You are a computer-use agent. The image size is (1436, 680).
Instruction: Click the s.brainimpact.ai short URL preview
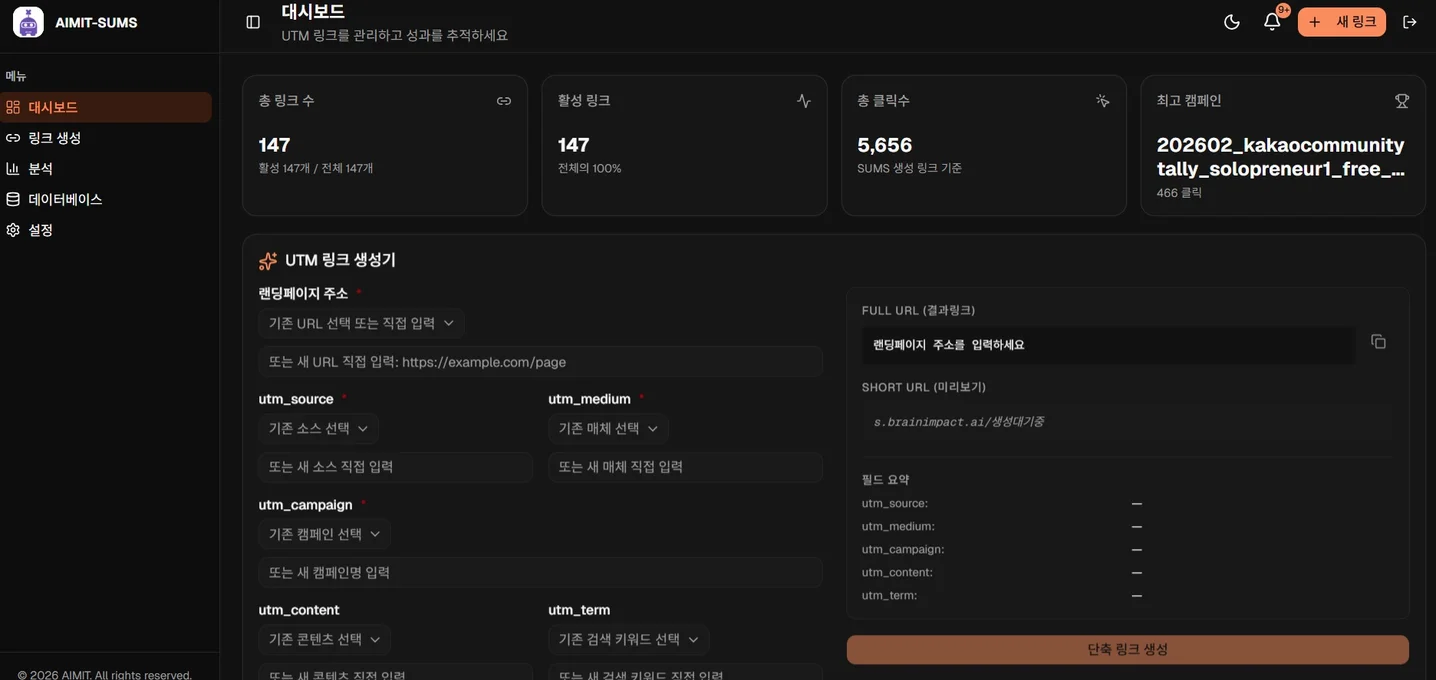pyautogui.click(x=1127, y=422)
